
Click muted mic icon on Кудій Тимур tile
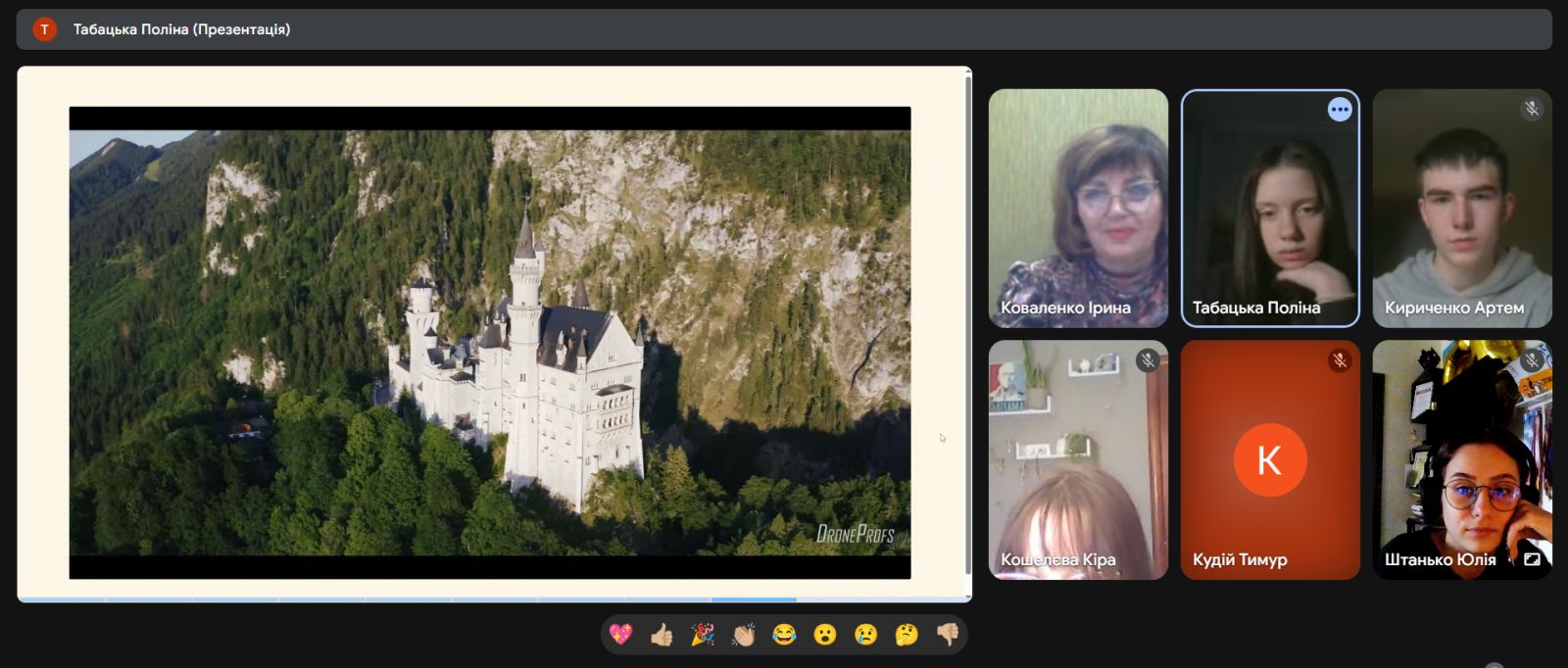1340,360
